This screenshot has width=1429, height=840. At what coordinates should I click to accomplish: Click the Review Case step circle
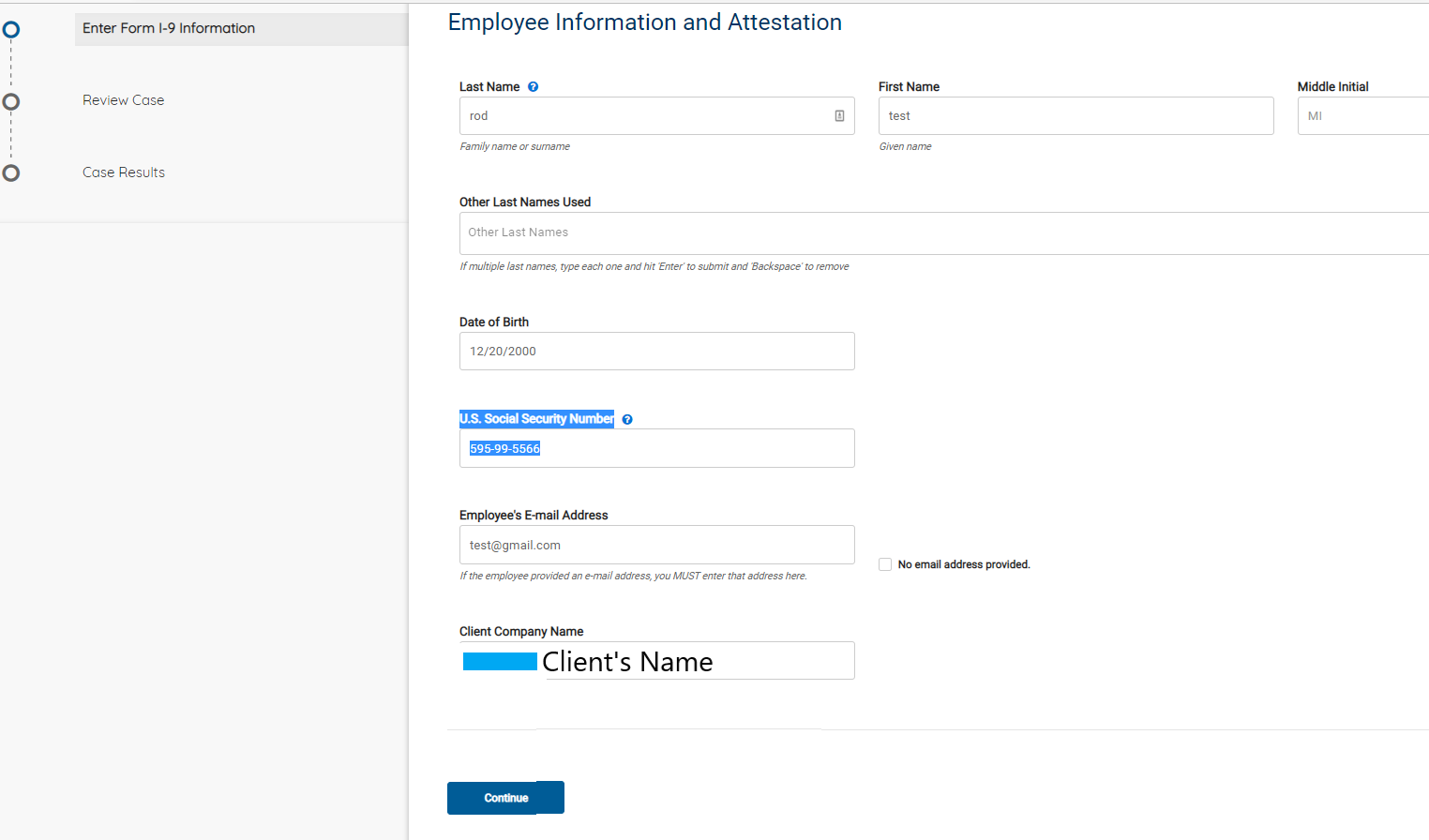click(x=11, y=100)
